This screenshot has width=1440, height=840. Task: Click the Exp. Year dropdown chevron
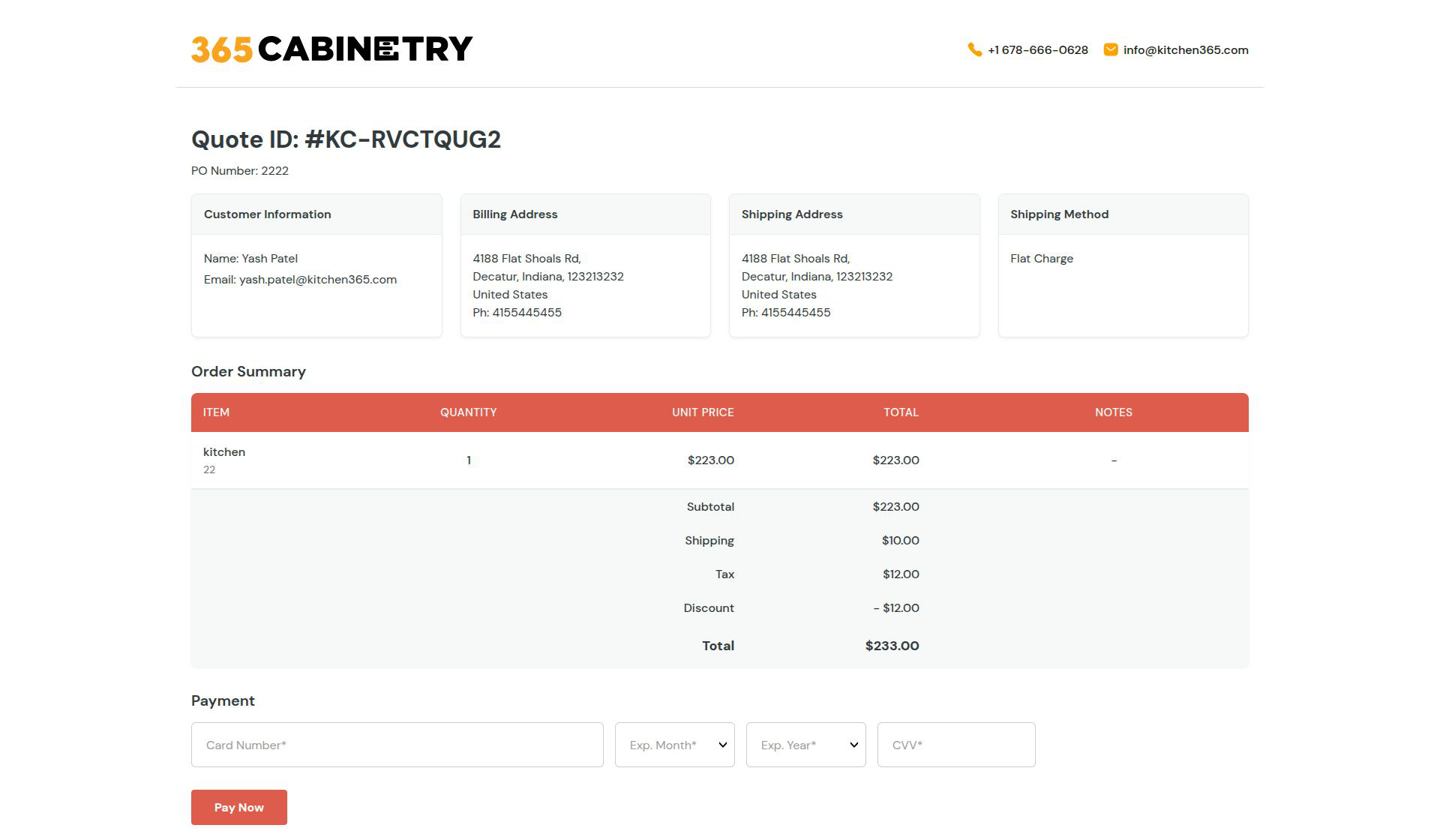(854, 745)
